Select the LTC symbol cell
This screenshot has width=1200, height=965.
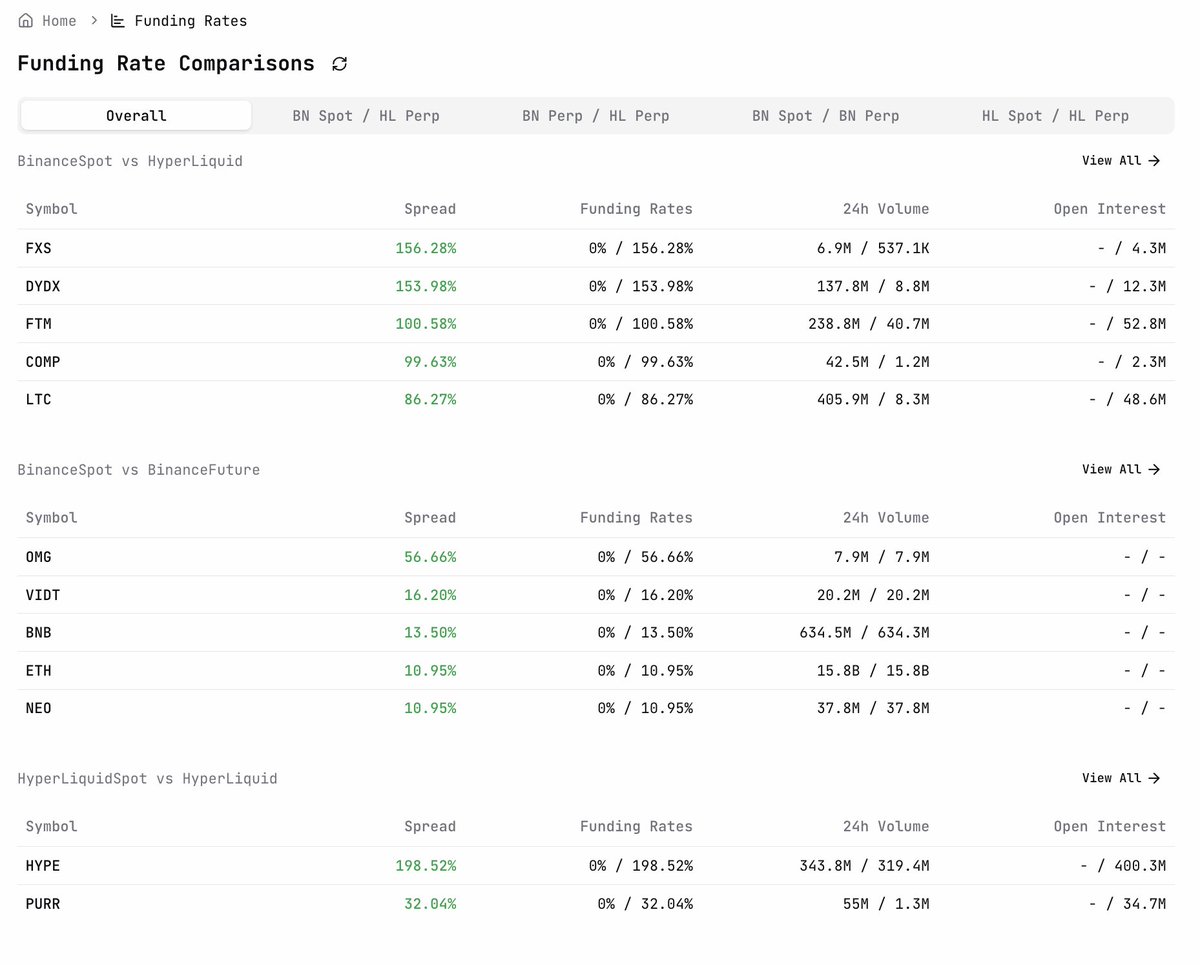39,399
